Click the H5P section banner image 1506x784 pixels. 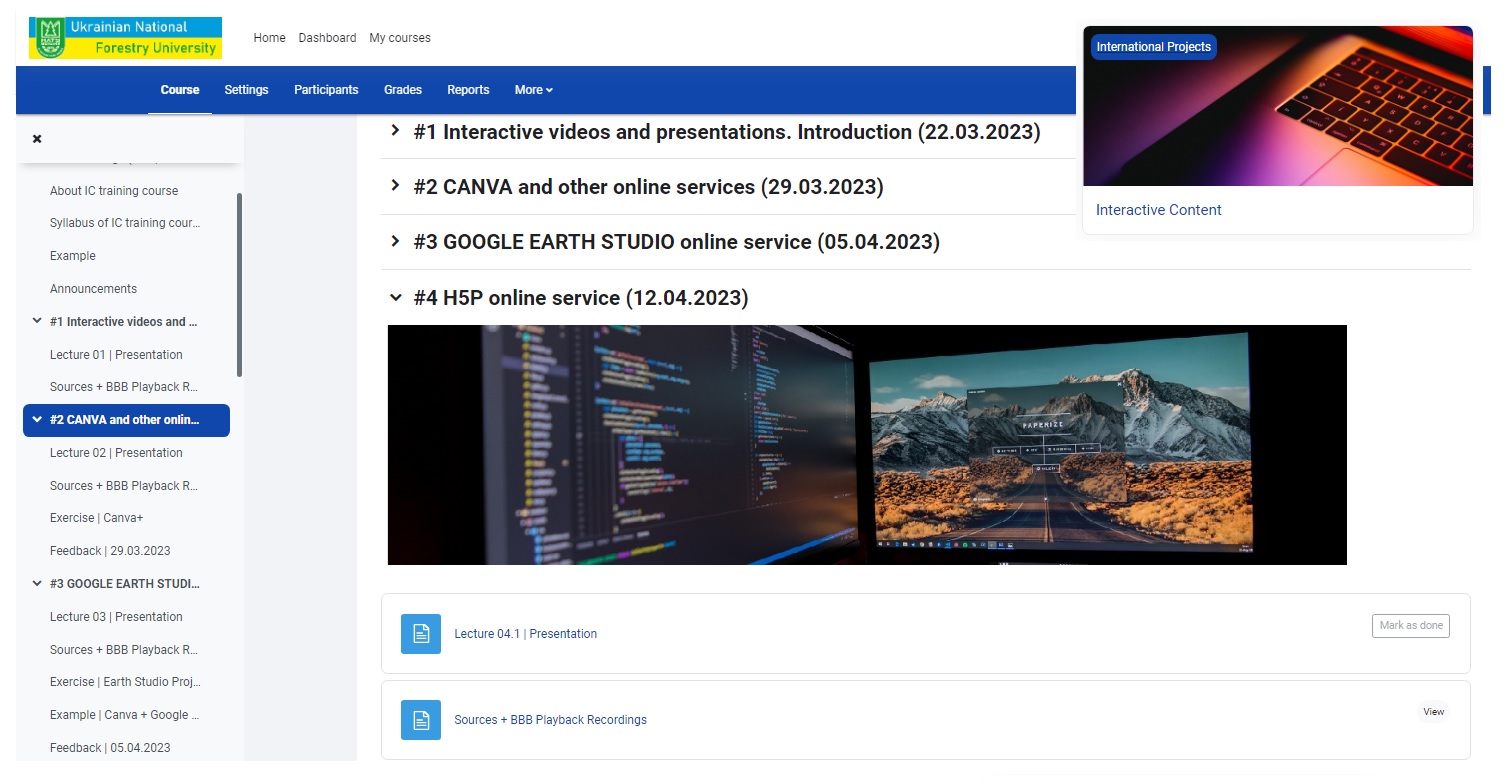[x=867, y=445]
